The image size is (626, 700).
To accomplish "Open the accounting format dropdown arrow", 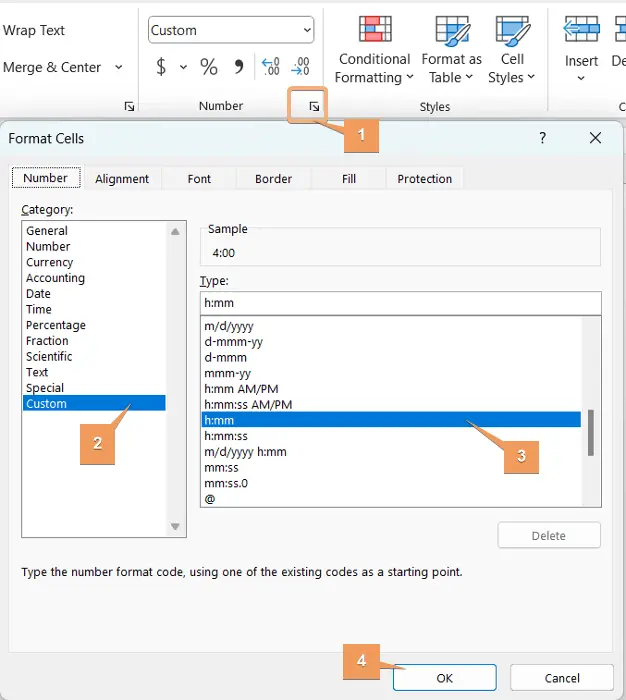I will pos(183,67).
